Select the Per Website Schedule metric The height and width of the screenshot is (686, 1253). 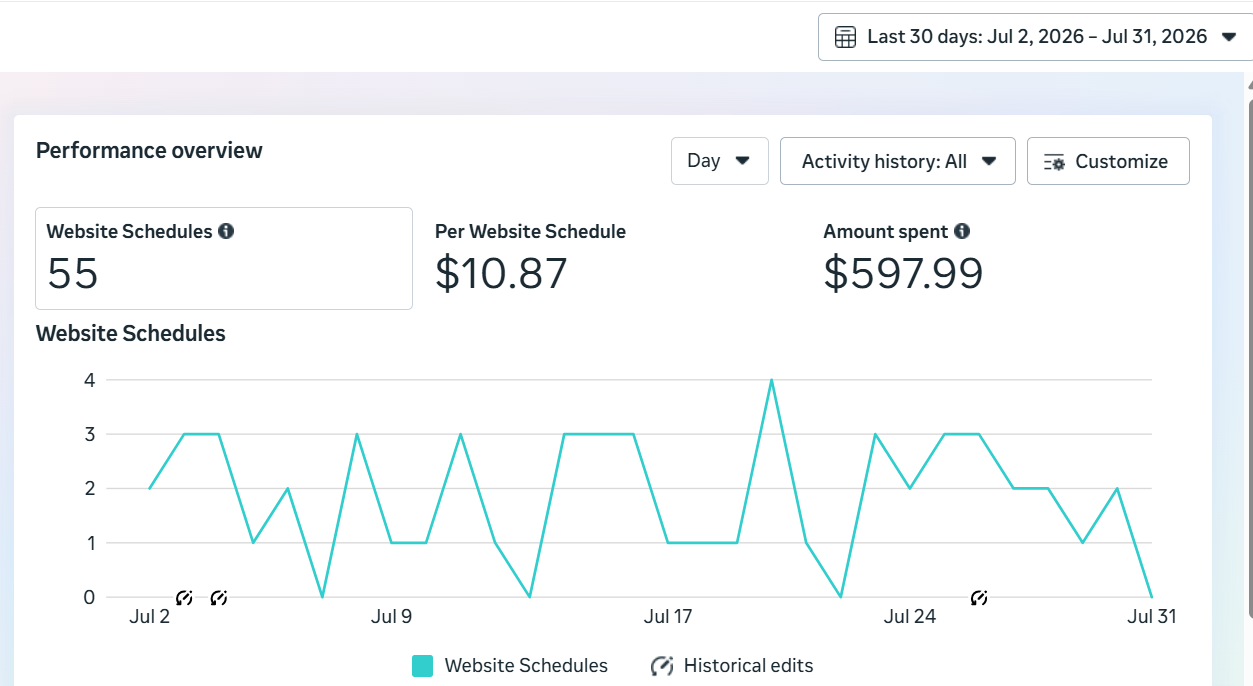[530, 258]
